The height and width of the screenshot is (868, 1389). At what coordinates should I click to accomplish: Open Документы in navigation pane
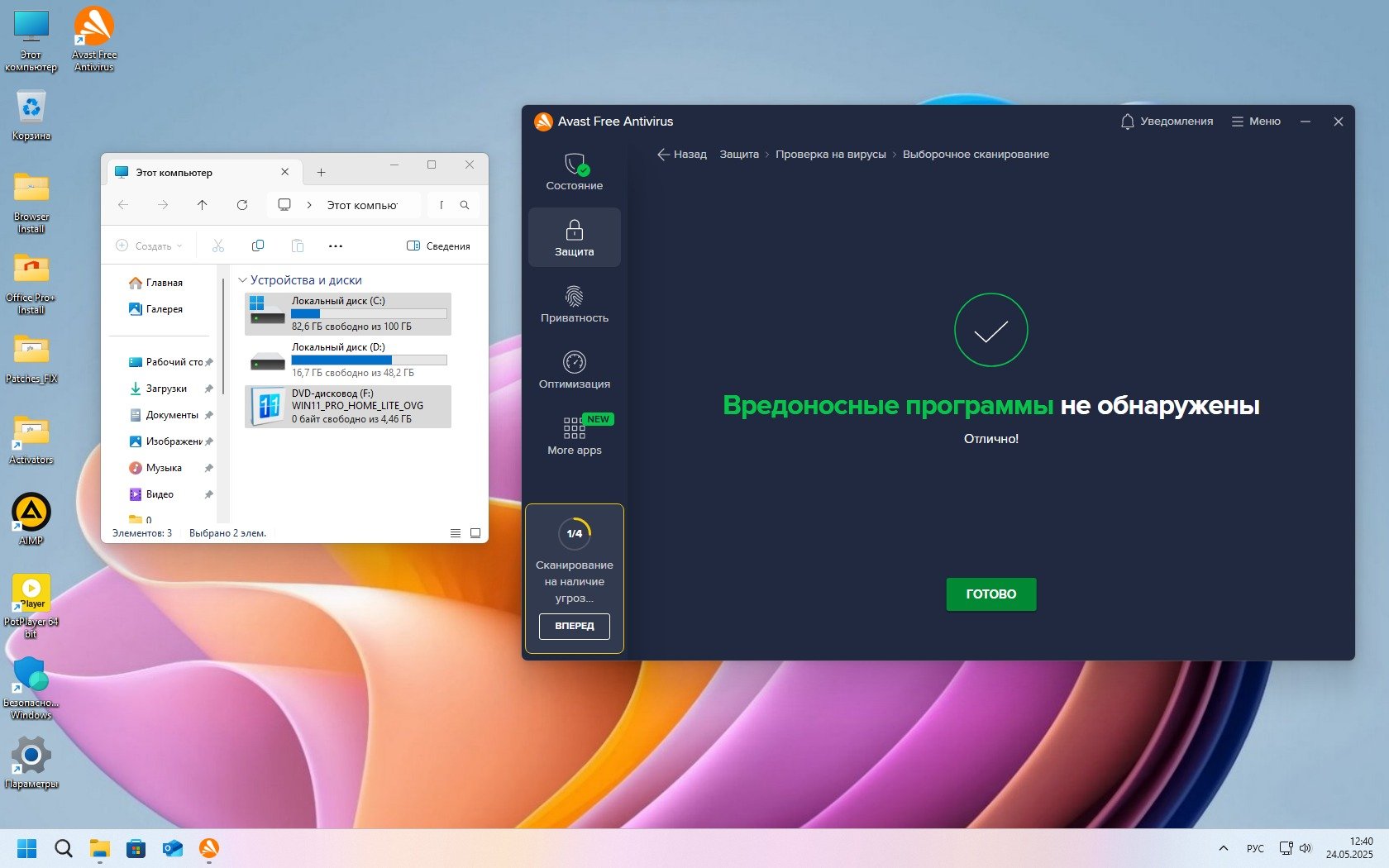(169, 415)
